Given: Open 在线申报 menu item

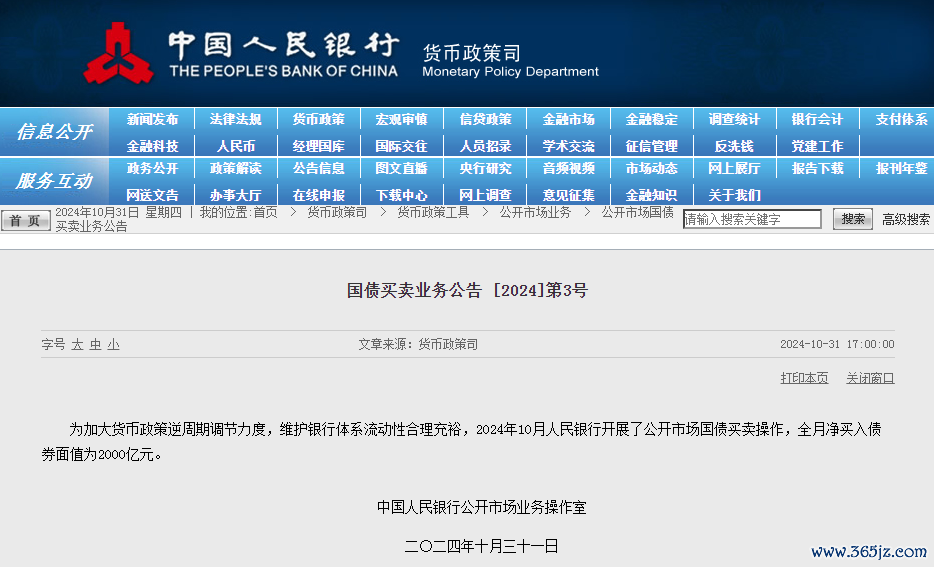Looking at the screenshot, I should click(319, 195).
